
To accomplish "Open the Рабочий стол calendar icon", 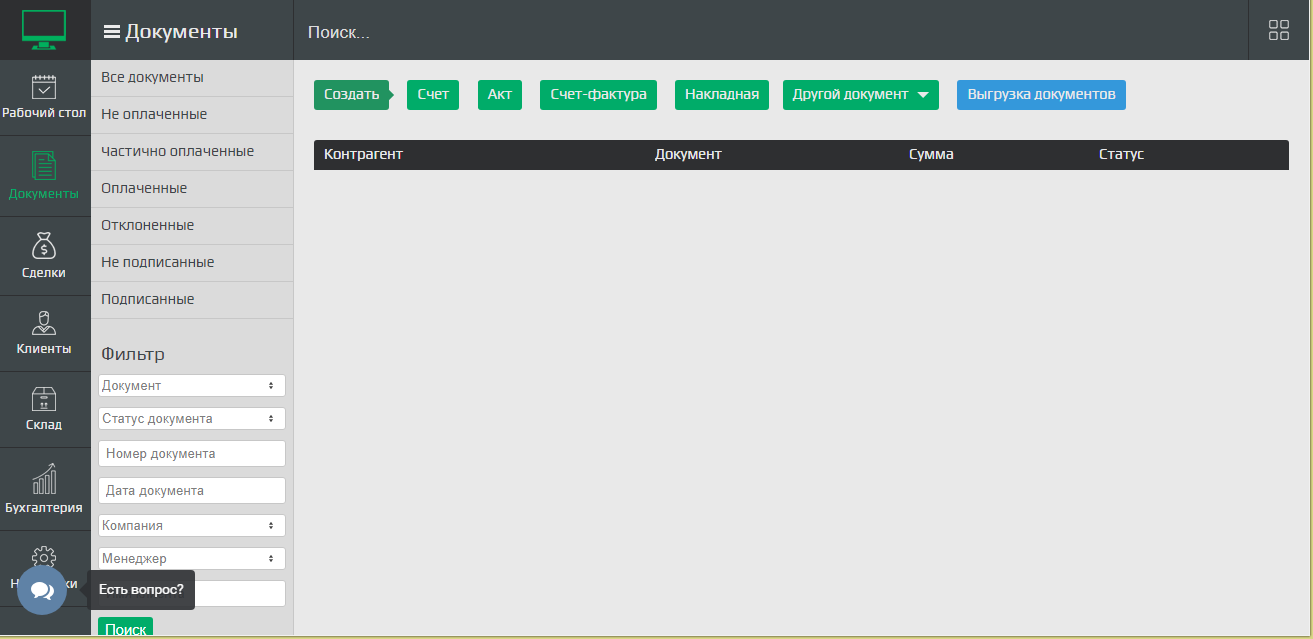I will click(44, 88).
